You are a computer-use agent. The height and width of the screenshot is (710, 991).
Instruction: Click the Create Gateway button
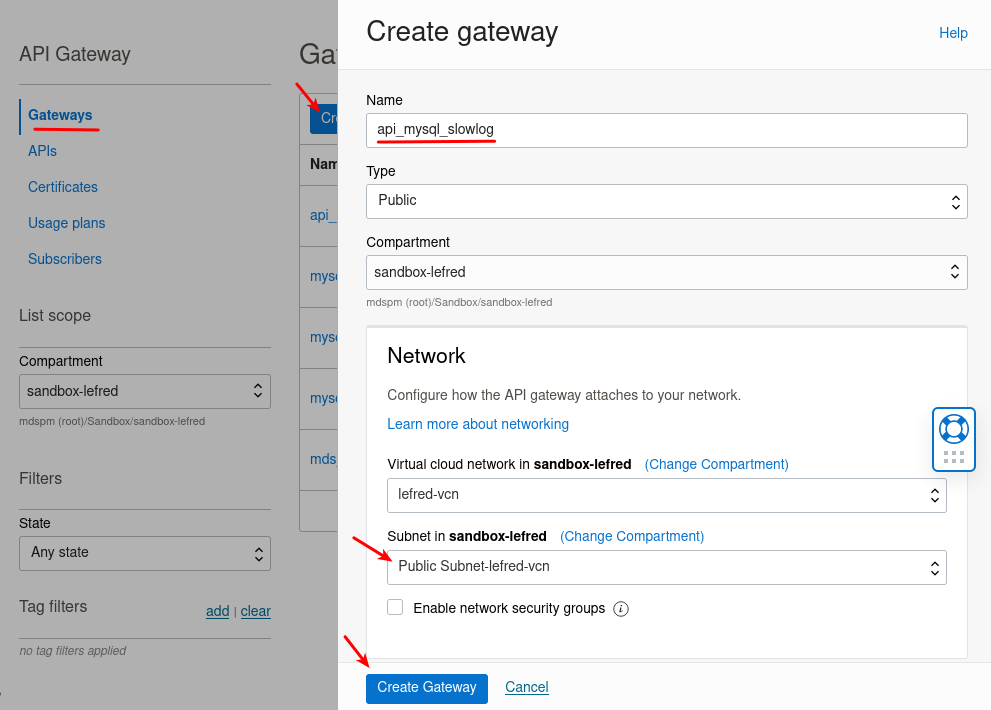click(426, 688)
